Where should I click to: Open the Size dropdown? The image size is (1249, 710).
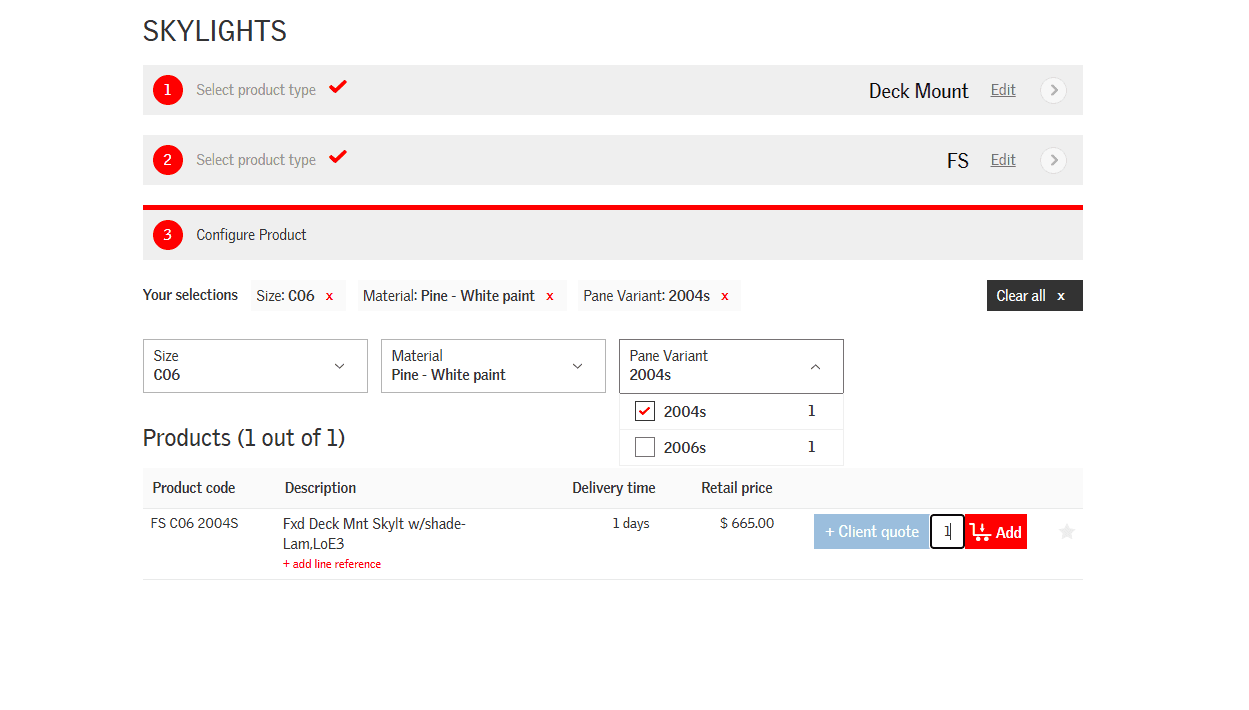coord(255,366)
